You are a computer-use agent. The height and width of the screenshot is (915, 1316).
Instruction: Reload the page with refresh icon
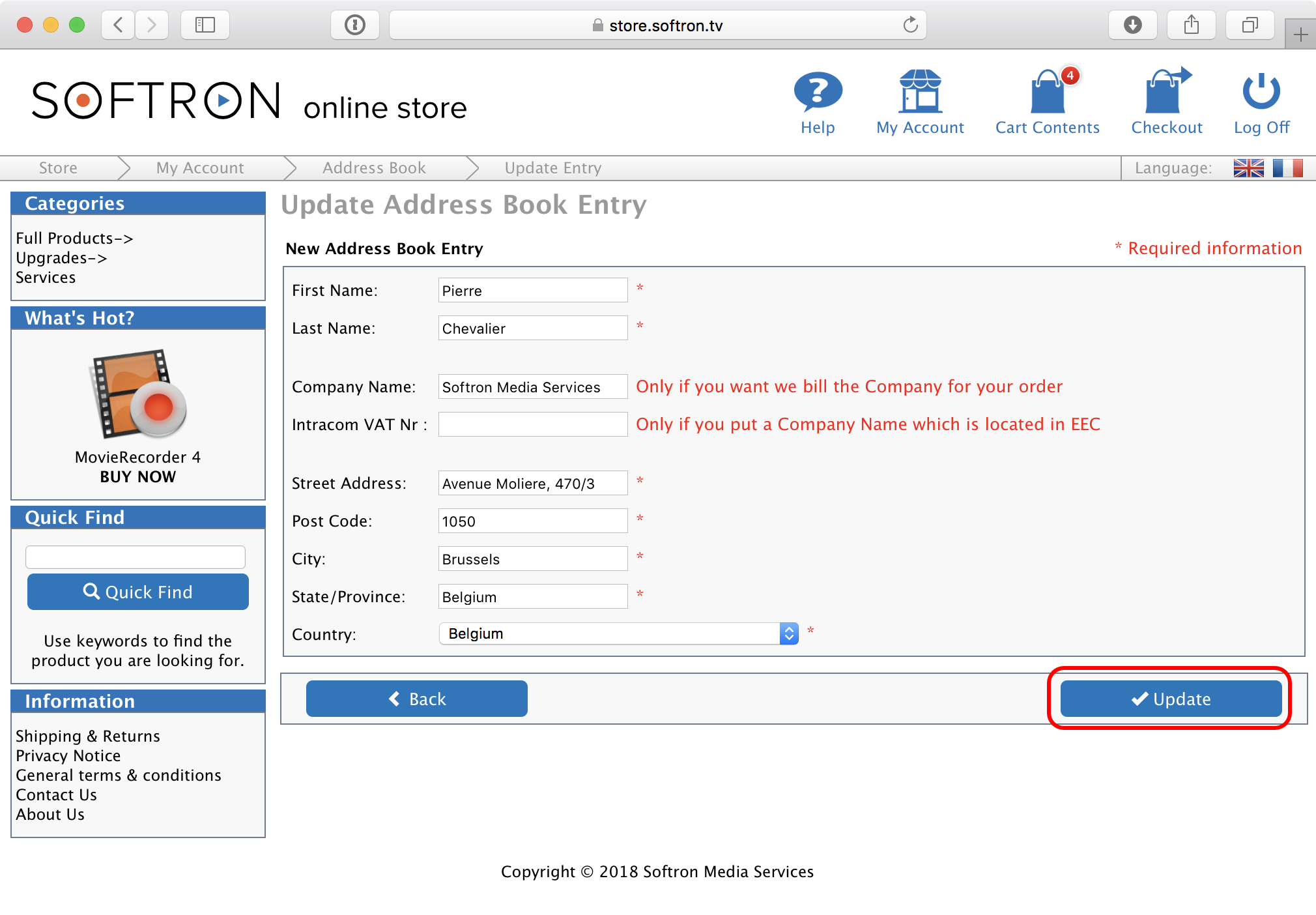click(x=910, y=25)
